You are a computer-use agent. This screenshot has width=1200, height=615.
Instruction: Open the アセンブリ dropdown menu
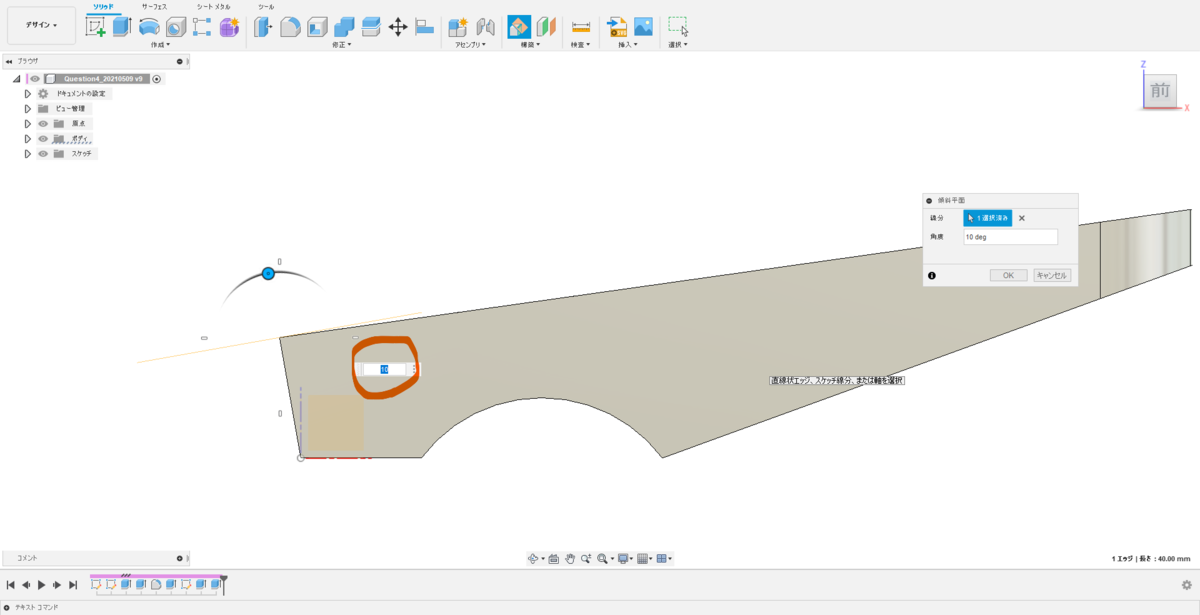coord(471,45)
